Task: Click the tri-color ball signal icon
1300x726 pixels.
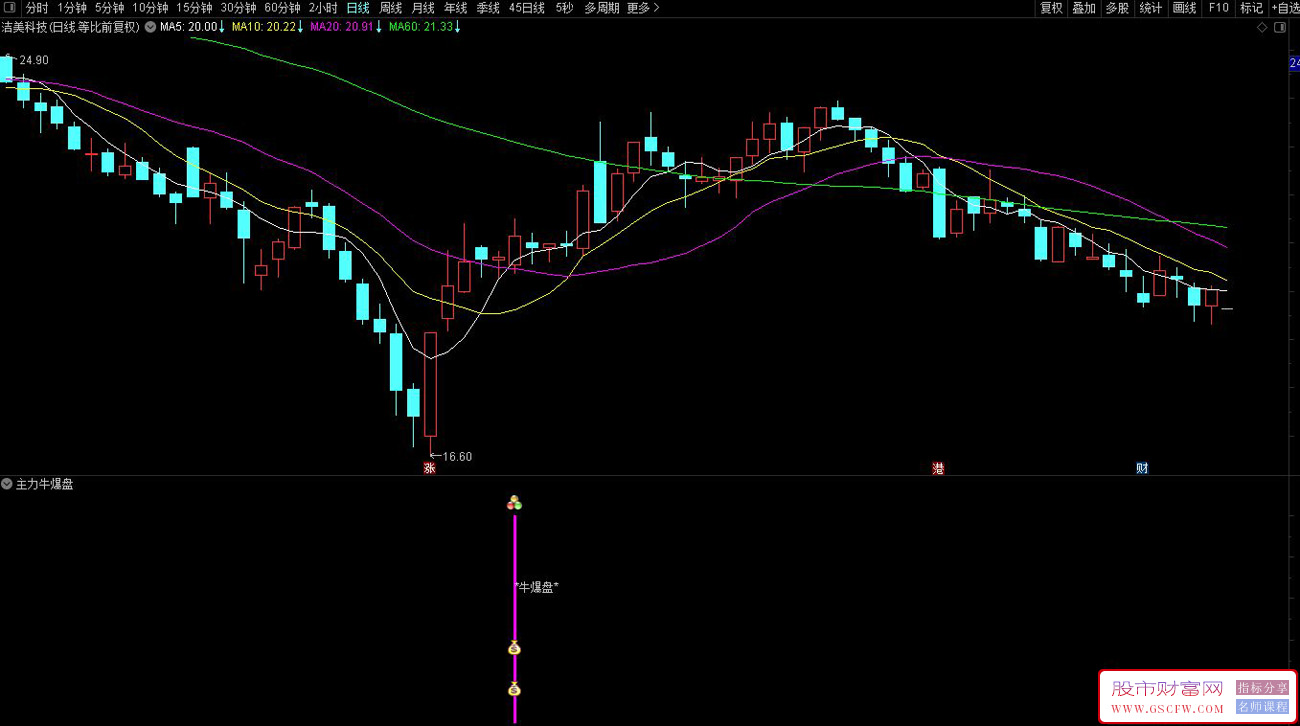Action: click(515, 503)
